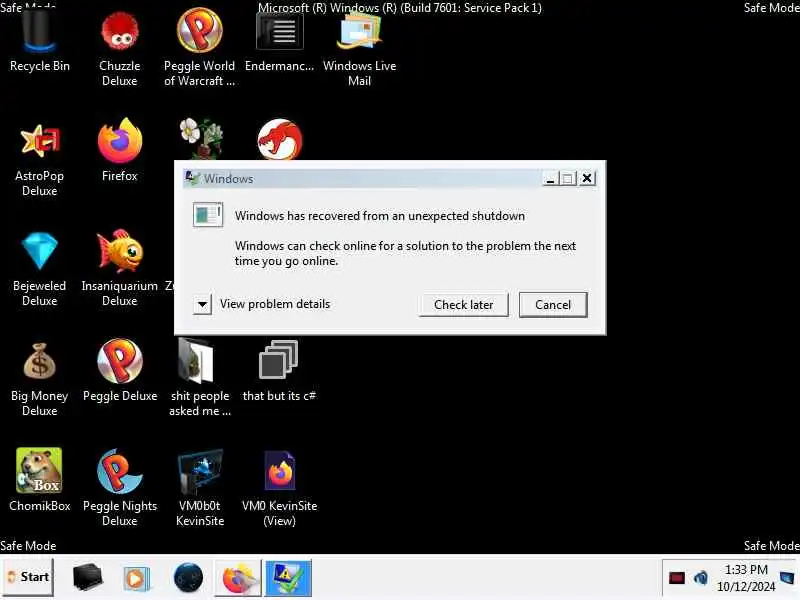The height and width of the screenshot is (600, 800).
Task: Open the Recycle Bin desktop icon
Action: (x=40, y=41)
